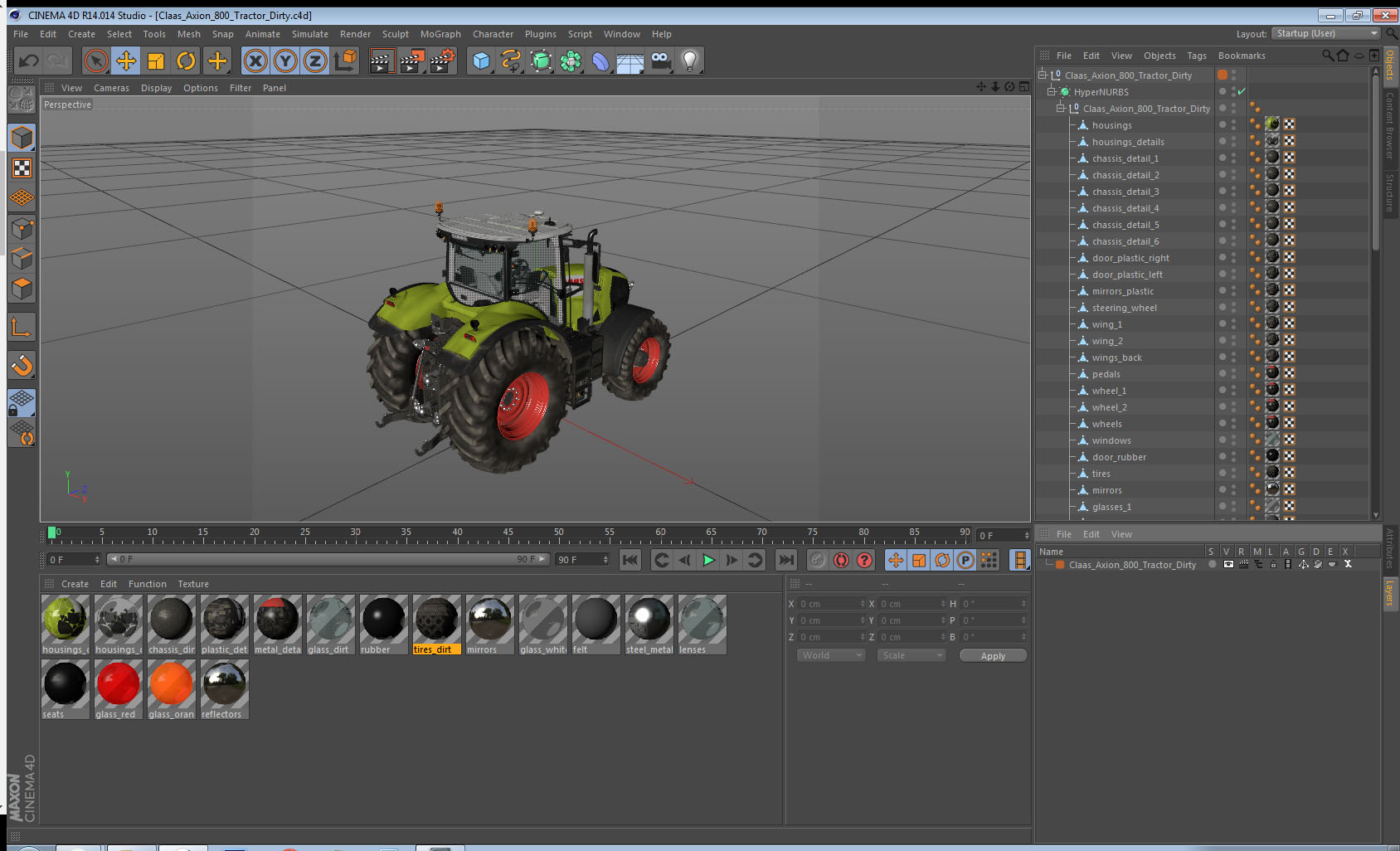Toggle Y axis lock

tap(285, 61)
